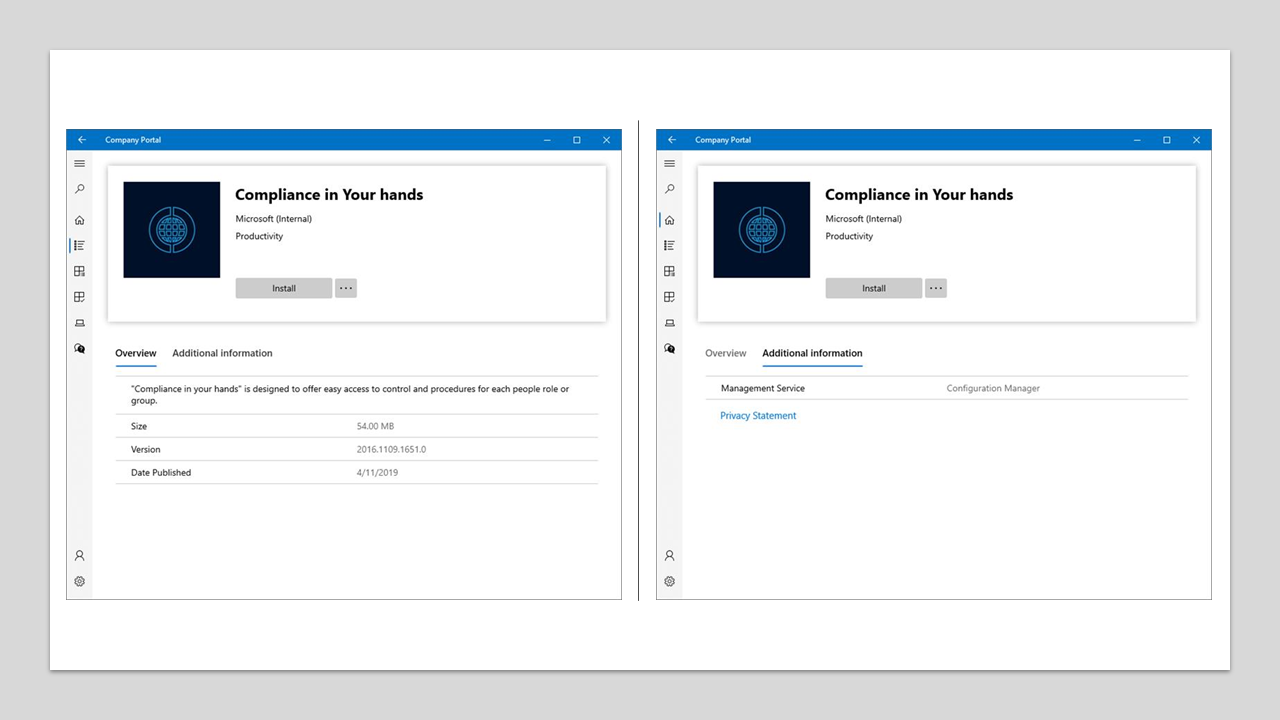
Task: Click the Install button in left window
Action: pos(284,288)
